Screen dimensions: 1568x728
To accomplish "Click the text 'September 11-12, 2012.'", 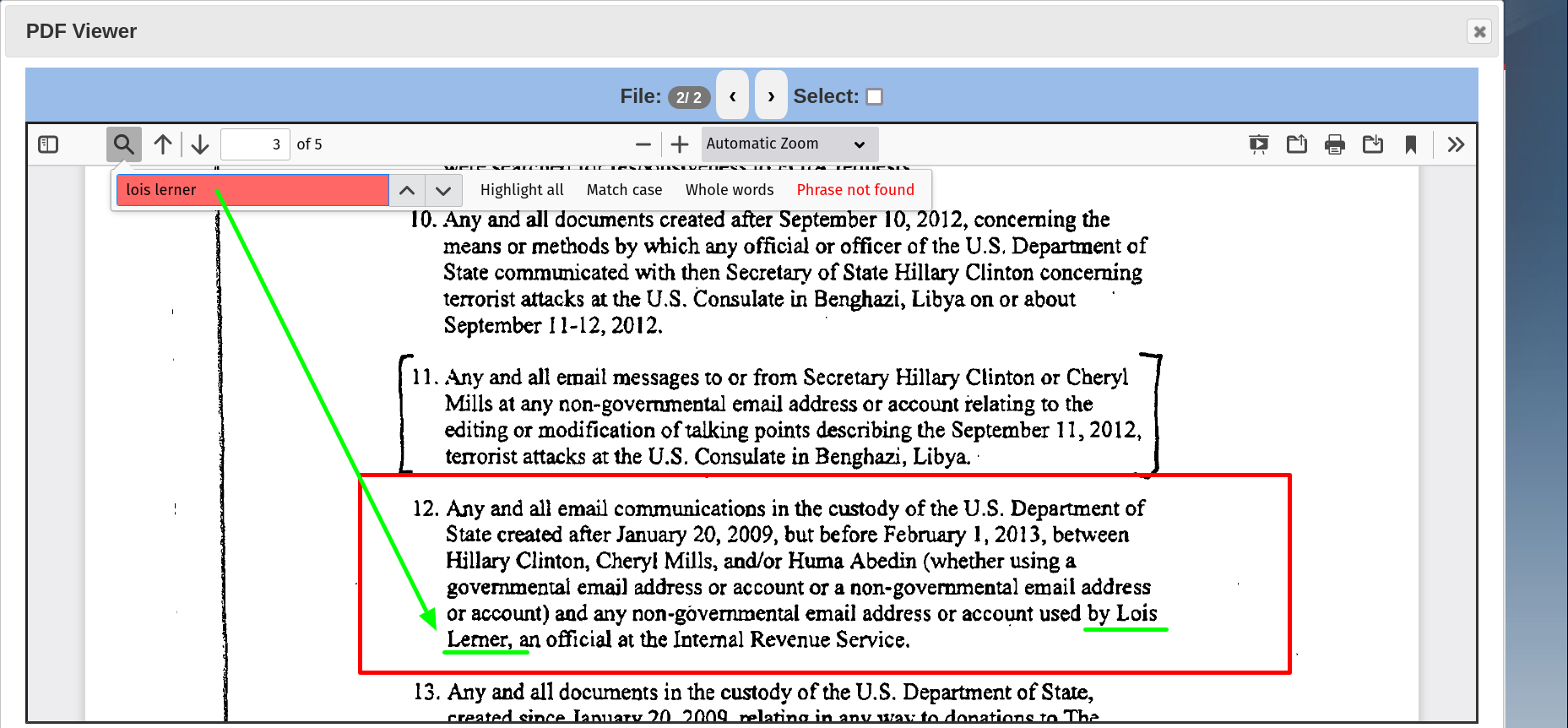I will (x=553, y=325).
